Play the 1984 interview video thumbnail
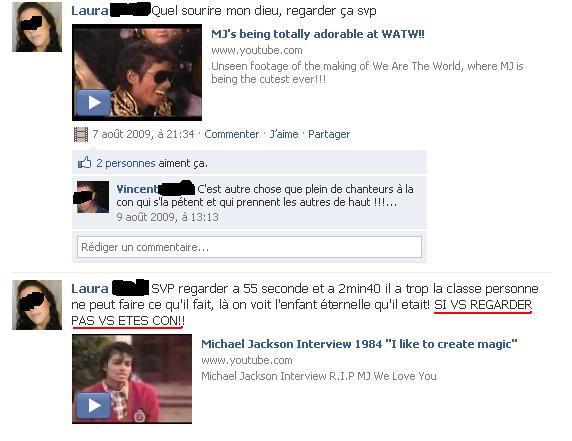Screen dimensions: 572x441 click(132, 379)
